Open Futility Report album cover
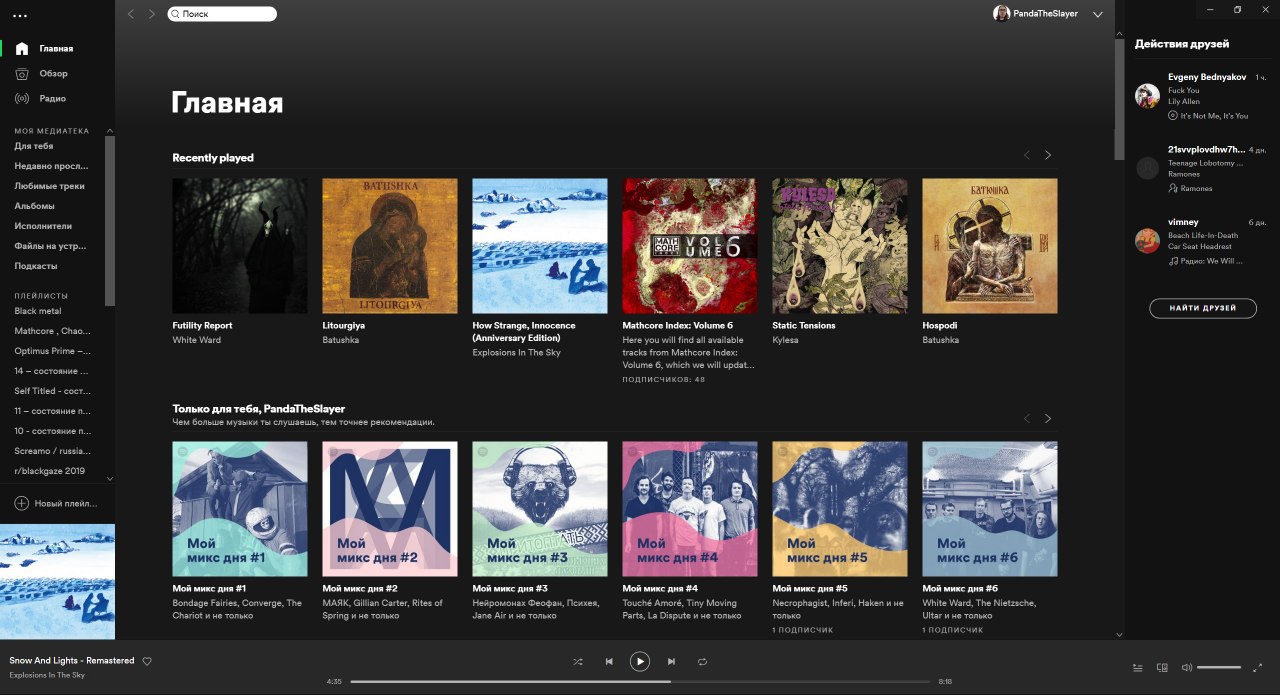 [x=240, y=246]
